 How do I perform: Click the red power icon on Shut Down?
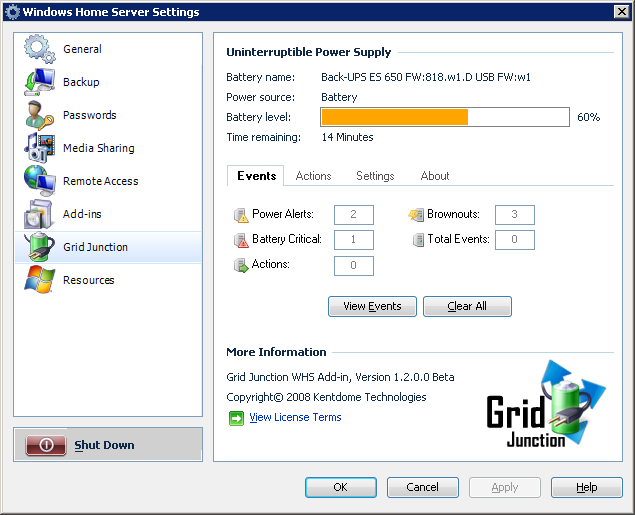(46, 445)
